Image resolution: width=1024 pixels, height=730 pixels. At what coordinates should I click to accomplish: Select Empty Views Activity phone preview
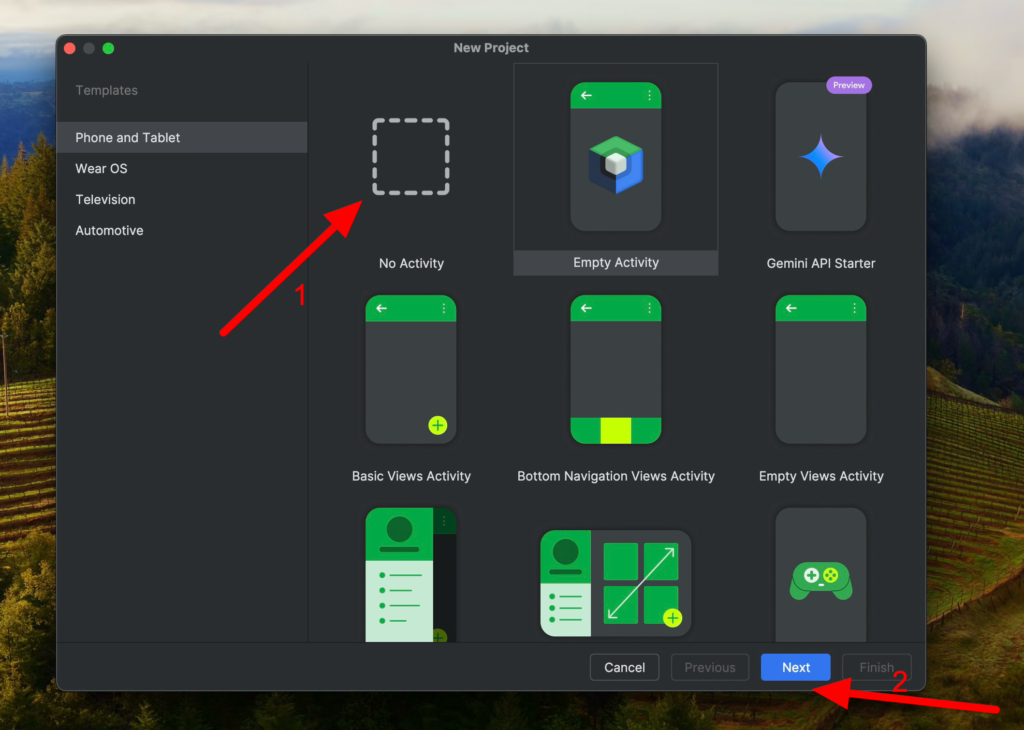pos(821,369)
